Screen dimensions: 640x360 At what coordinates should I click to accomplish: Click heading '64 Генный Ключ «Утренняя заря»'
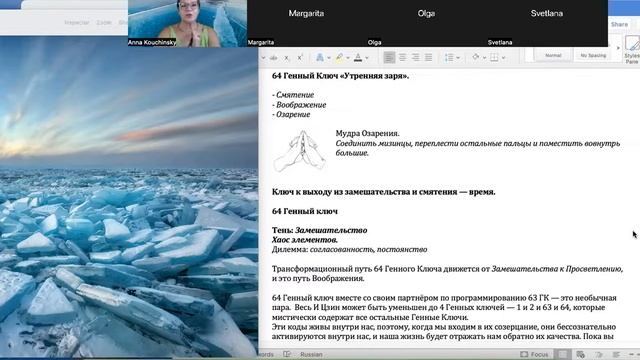pos(340,76)
